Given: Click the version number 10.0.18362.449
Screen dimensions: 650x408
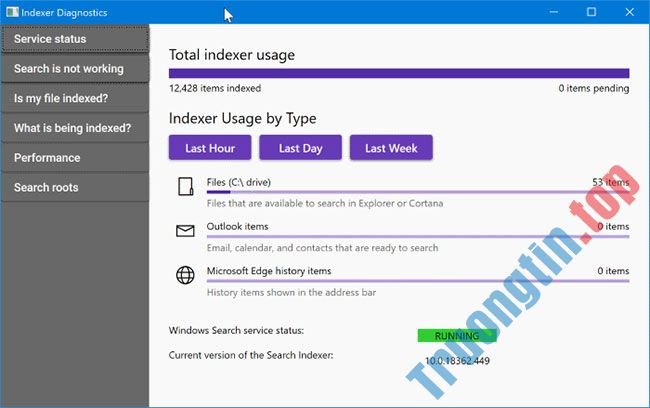Looking at the screenshot, I should point(457,361).
